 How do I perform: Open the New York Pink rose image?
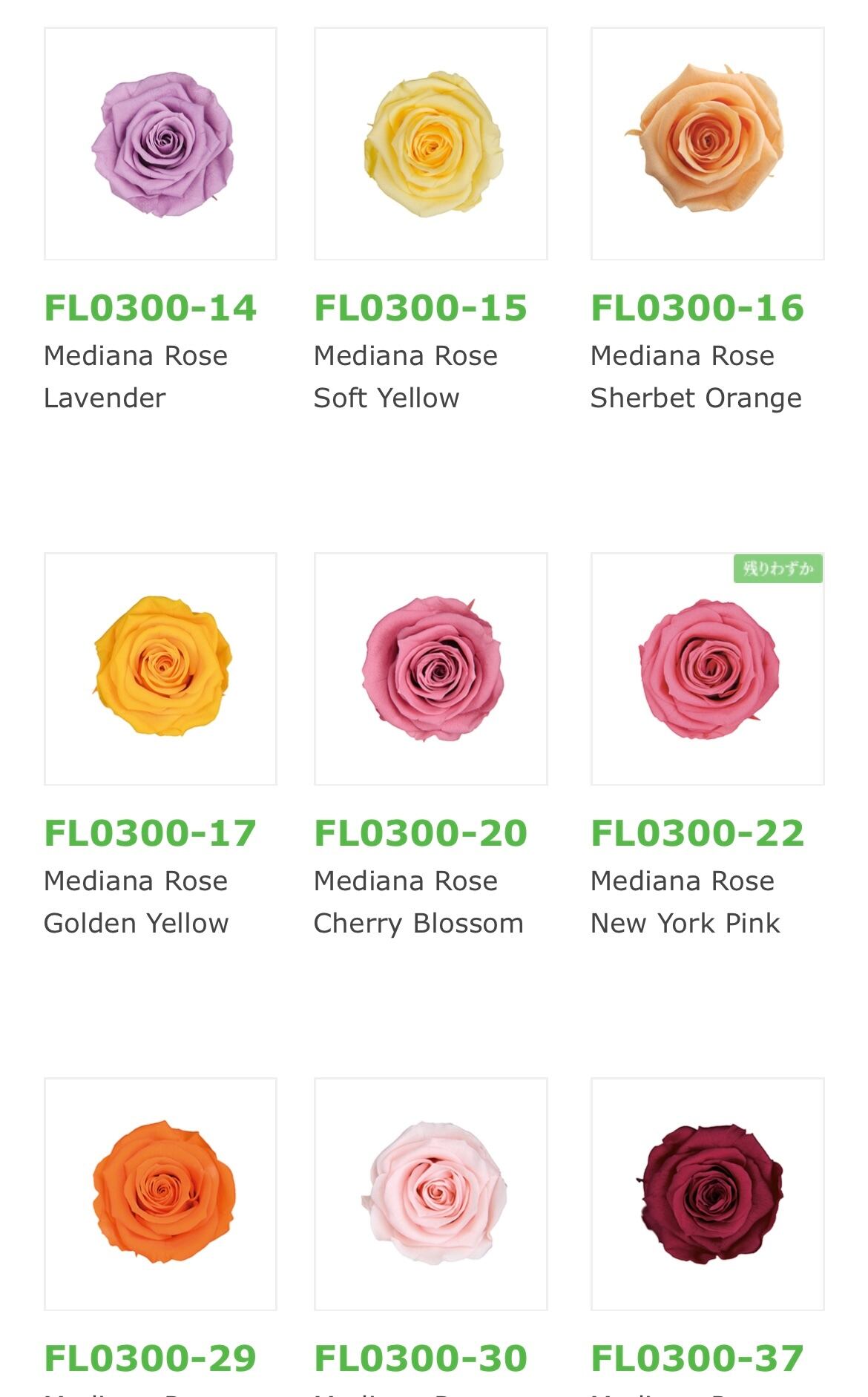point(707,668)
